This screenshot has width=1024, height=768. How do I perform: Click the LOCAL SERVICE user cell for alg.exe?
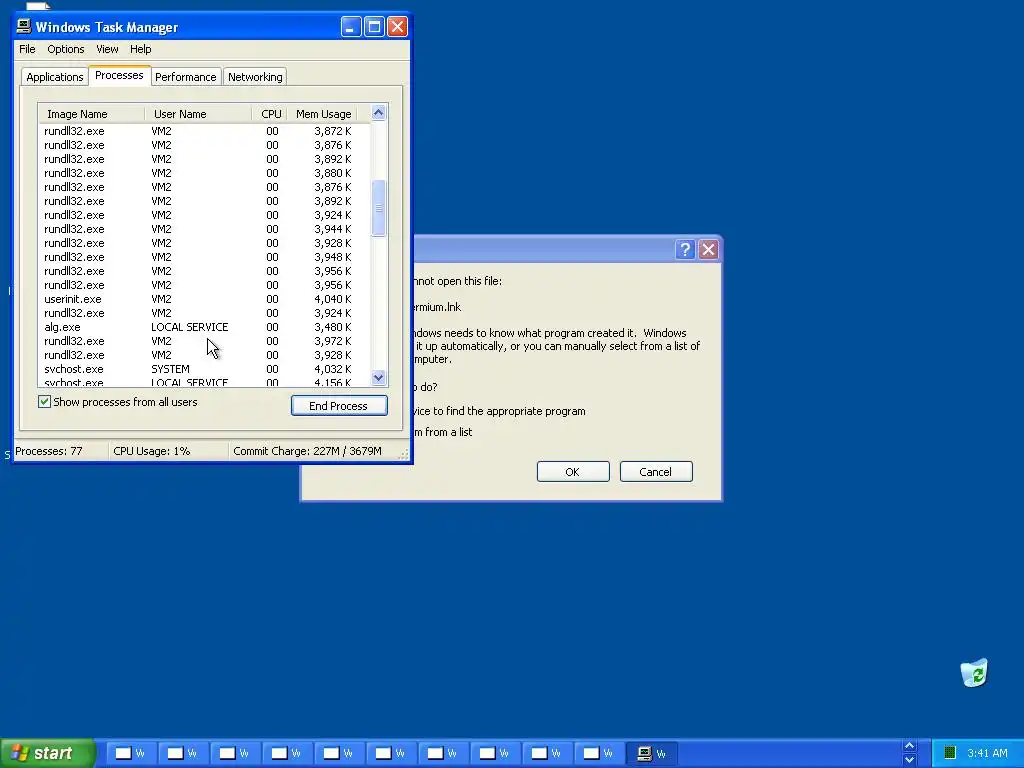pos(189,327)
